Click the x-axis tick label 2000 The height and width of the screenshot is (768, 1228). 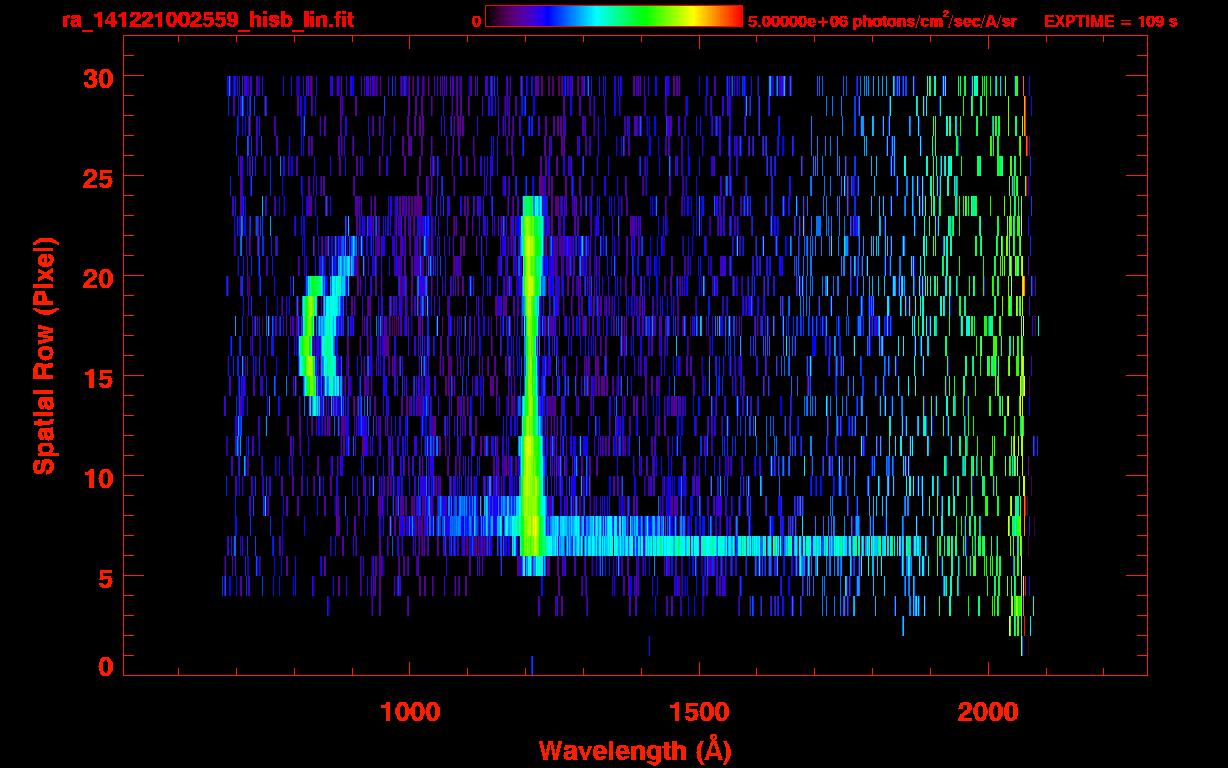tap(988, 712)
